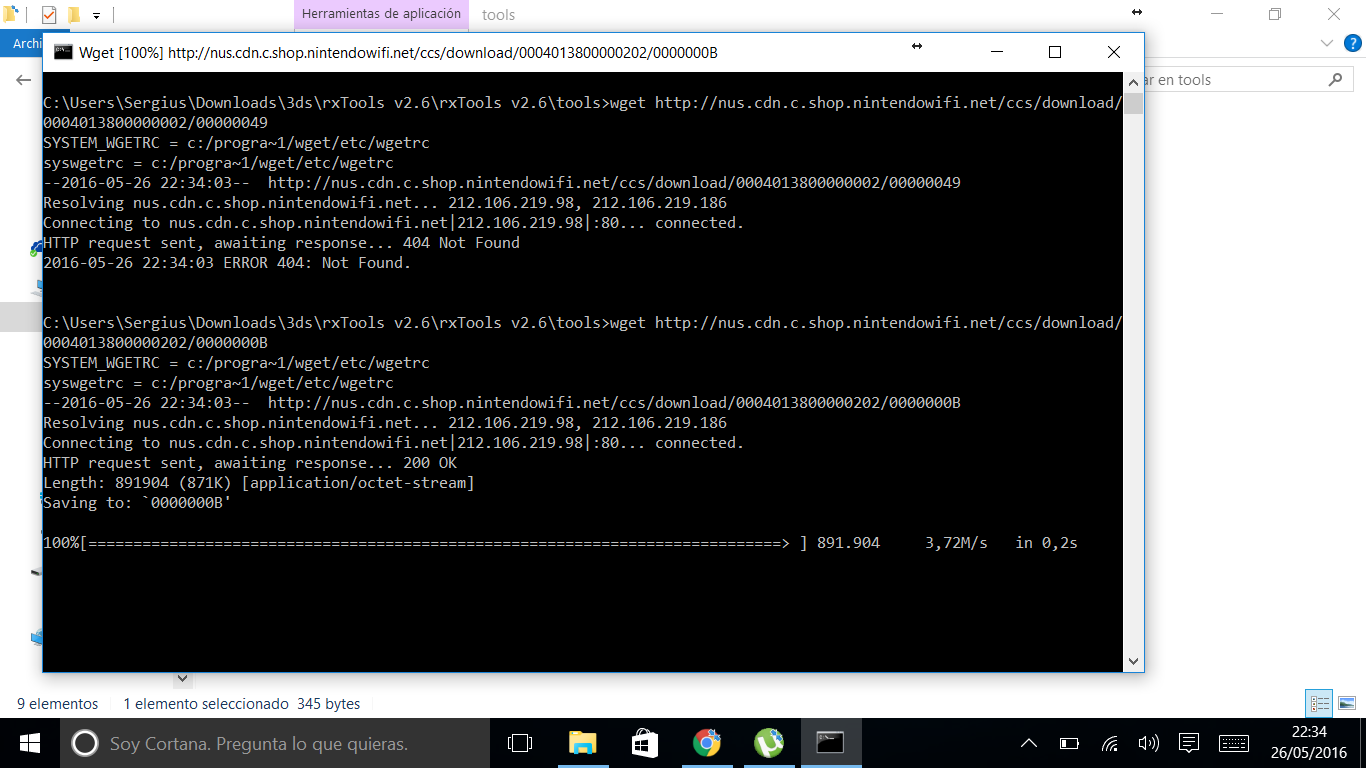Close the Wget Command Prompt window

pyautogui.click(x=1114, y=52)
